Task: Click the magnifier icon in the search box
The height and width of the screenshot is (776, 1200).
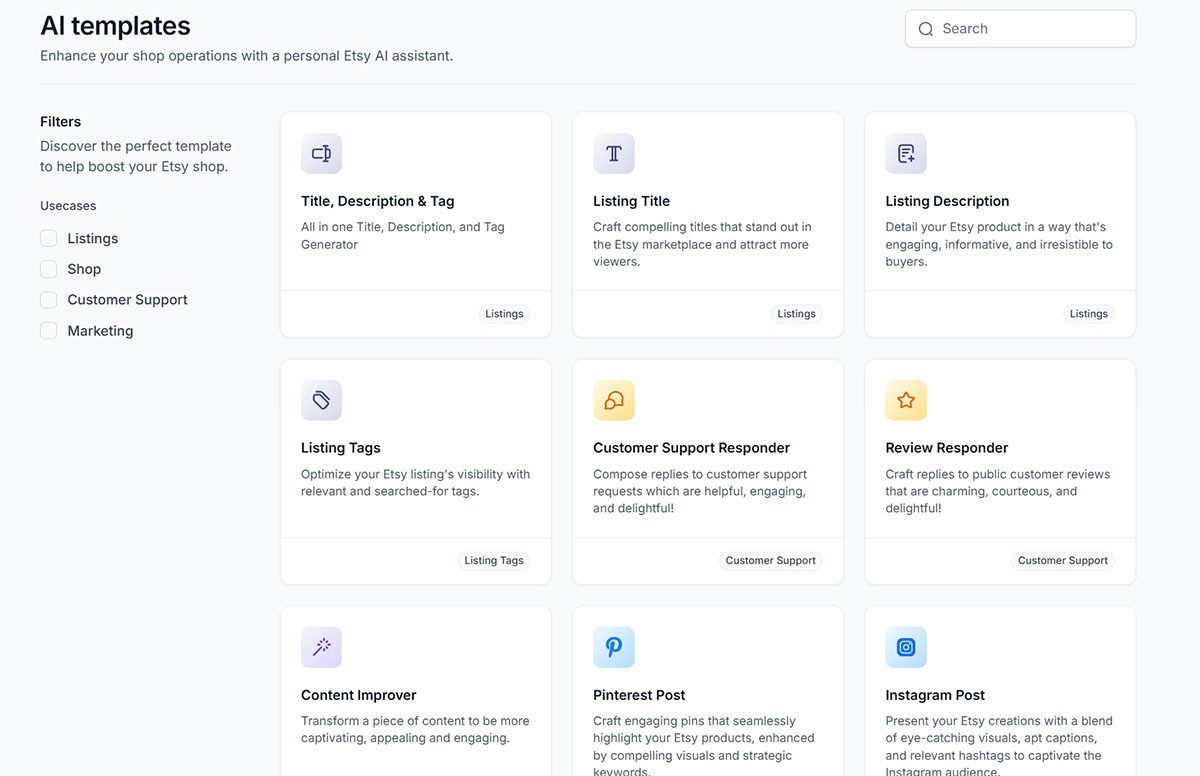Action: coord(926,29)
